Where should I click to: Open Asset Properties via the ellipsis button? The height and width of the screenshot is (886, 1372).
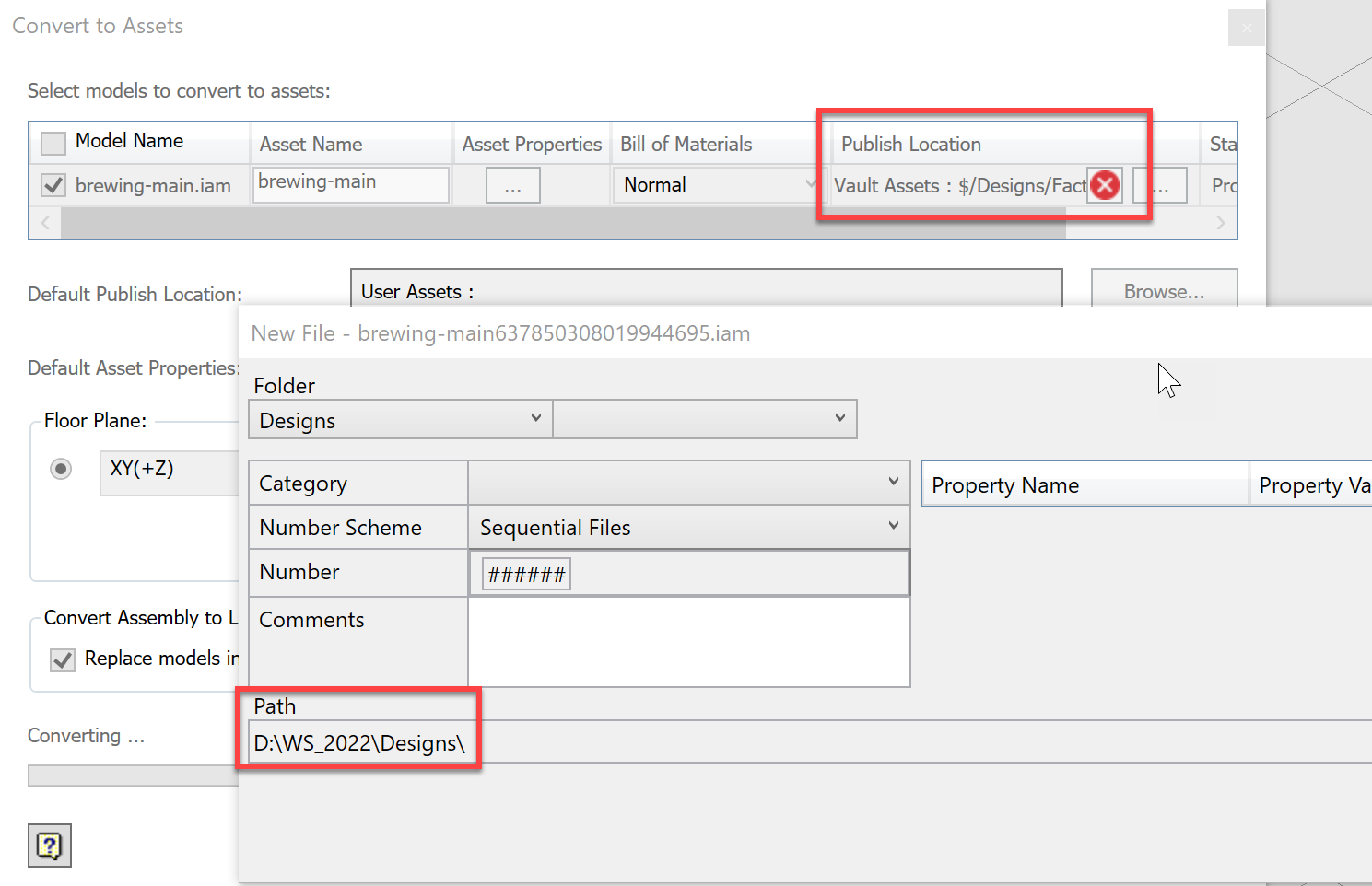point(512,185)
